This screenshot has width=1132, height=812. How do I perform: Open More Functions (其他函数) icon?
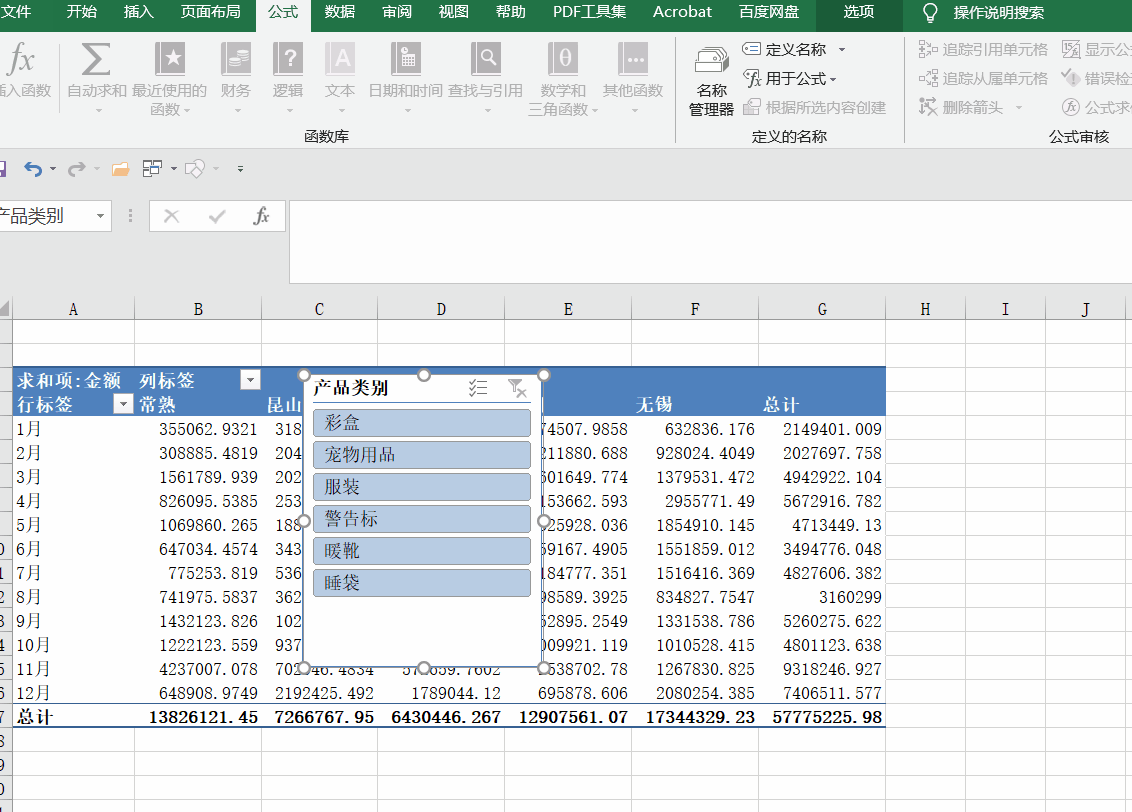pos(633,59)
